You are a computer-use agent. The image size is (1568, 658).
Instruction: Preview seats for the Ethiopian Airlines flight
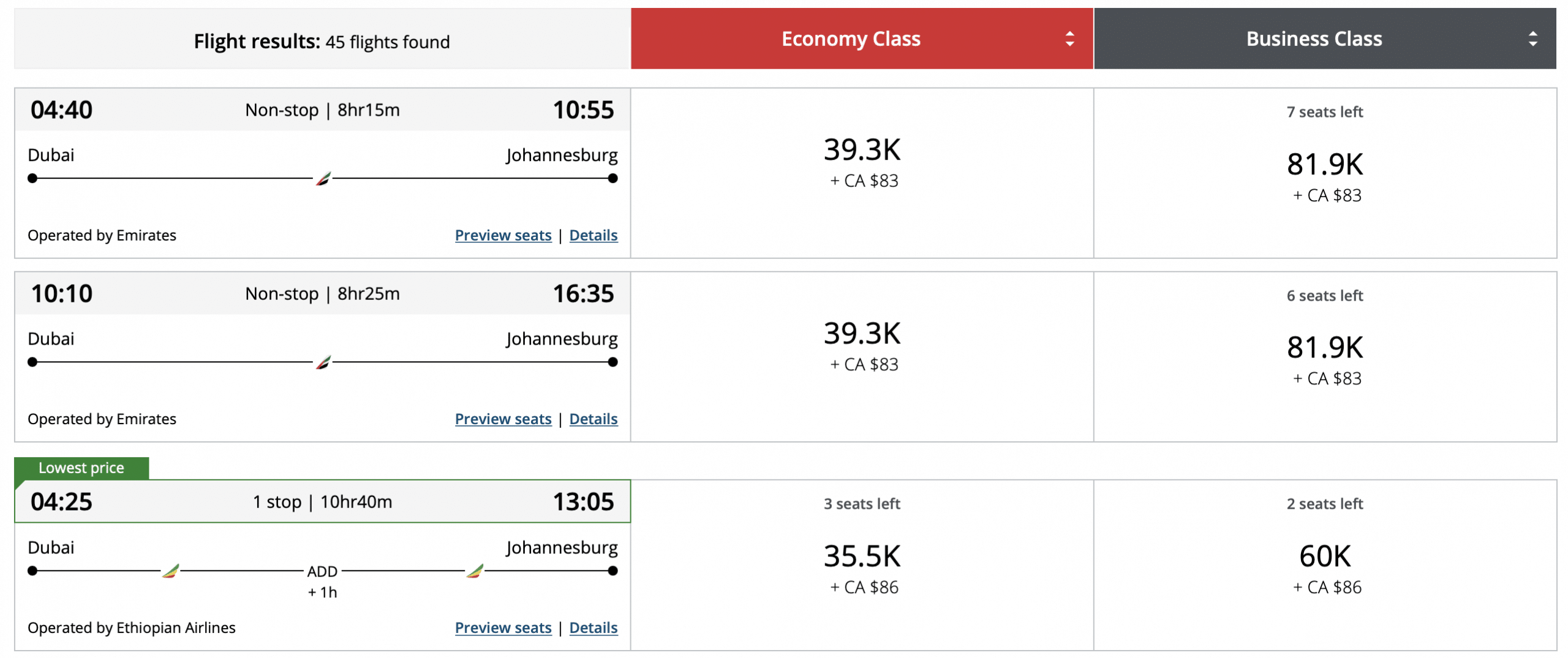point(503,628)
